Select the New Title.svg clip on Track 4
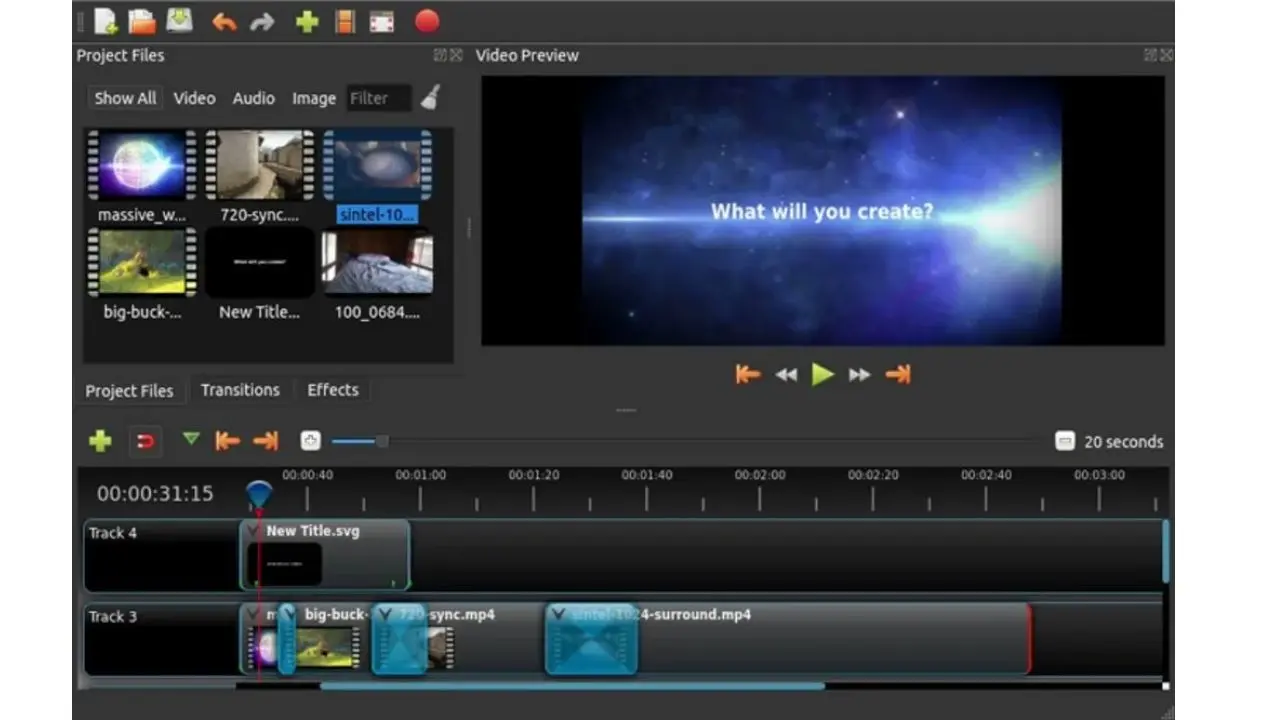The width and height of the screenshot is (1280, 720). [326, 555]
